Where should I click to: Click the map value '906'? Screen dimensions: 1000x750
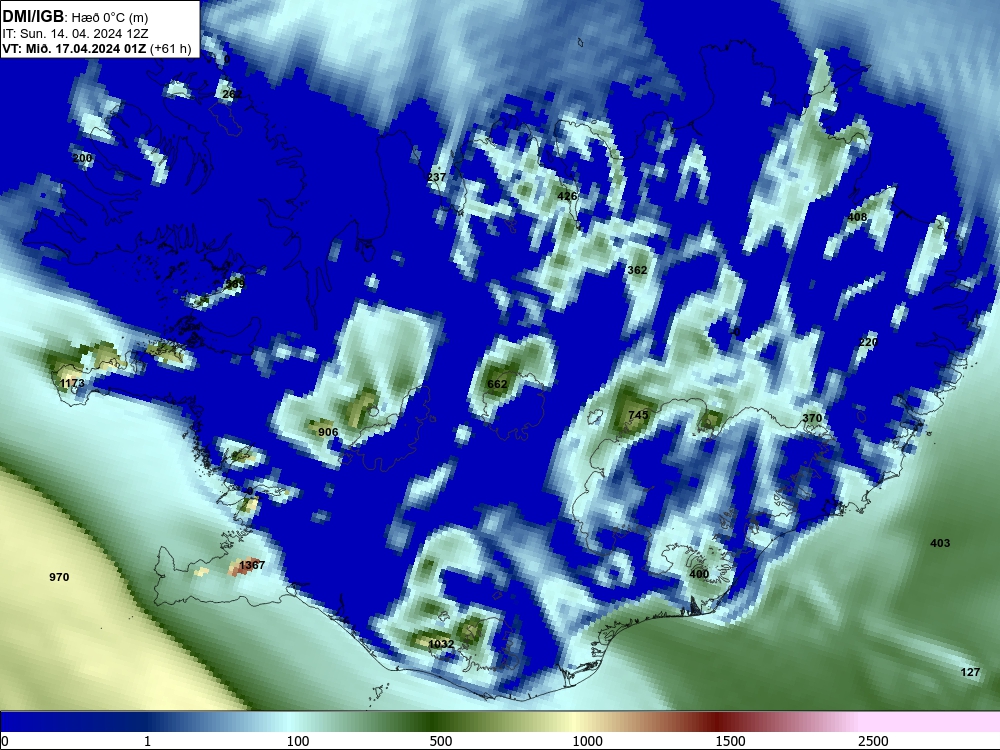(x=328, y=432)
